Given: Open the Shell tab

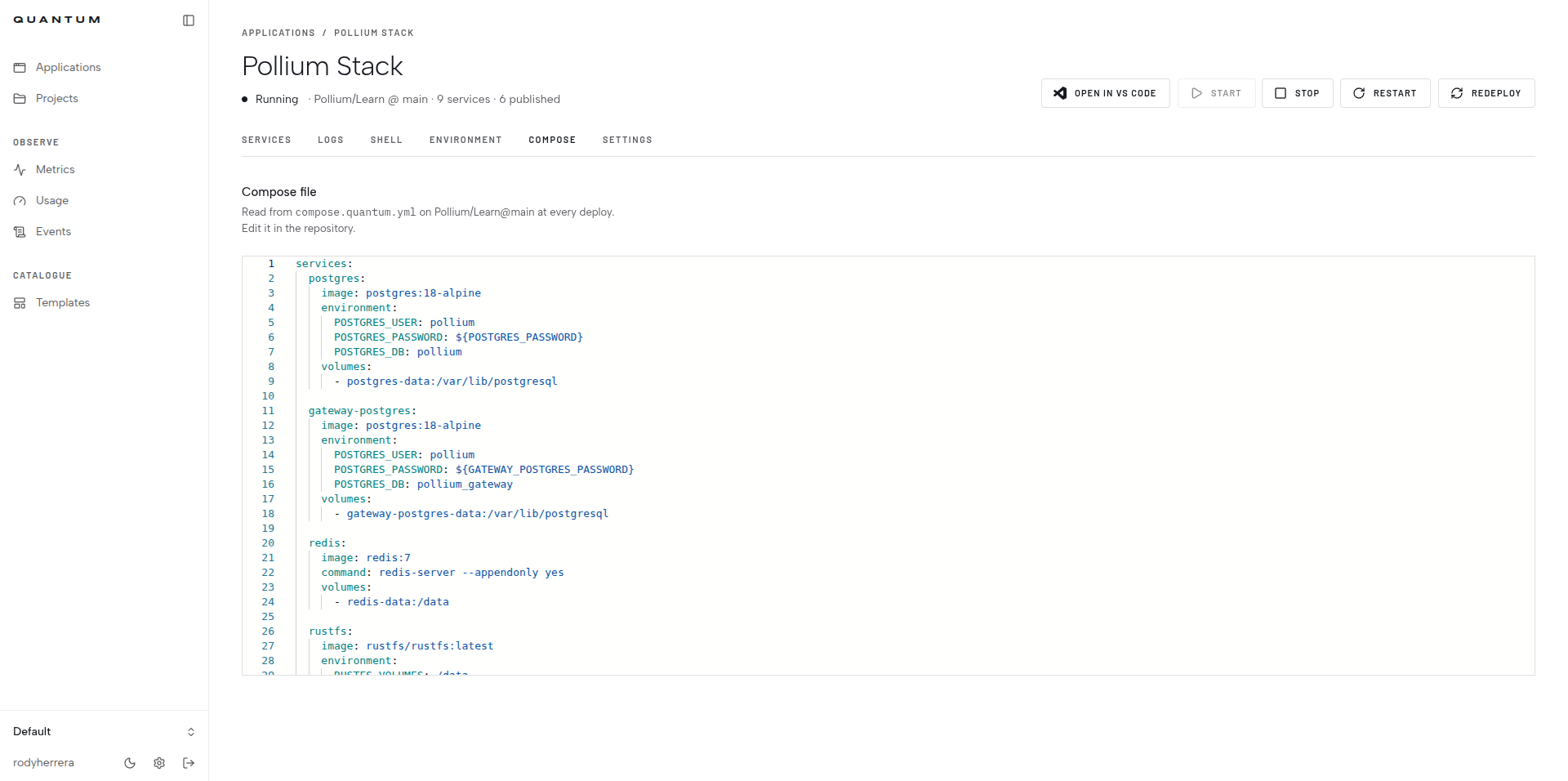Looking at the screenshot, I should coord(386,140).
